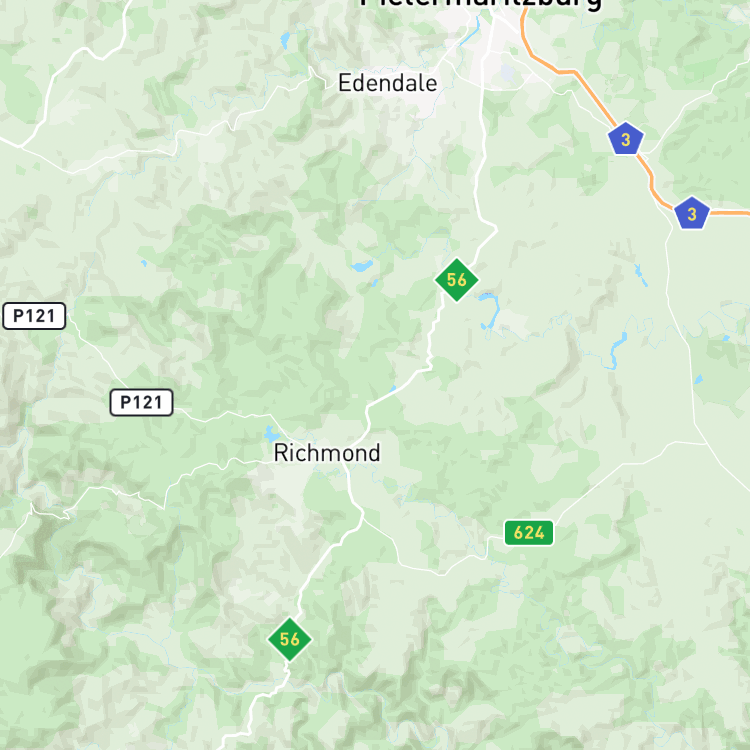The height and width of the screenshot is (750, 750).
Task: Click the orange highway east of lower 3 shield
Action: pos(729,212)
